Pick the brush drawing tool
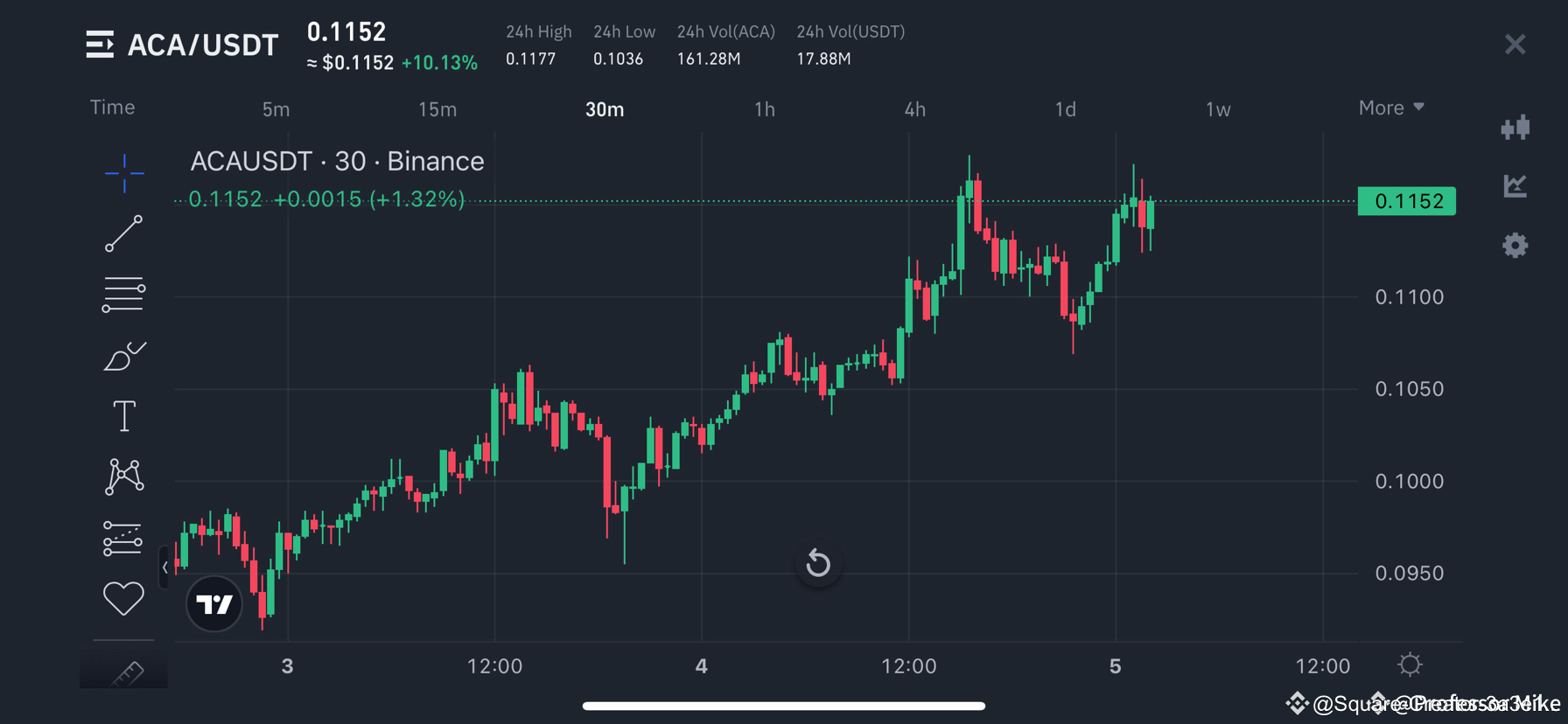 click(x=123, y=355)
